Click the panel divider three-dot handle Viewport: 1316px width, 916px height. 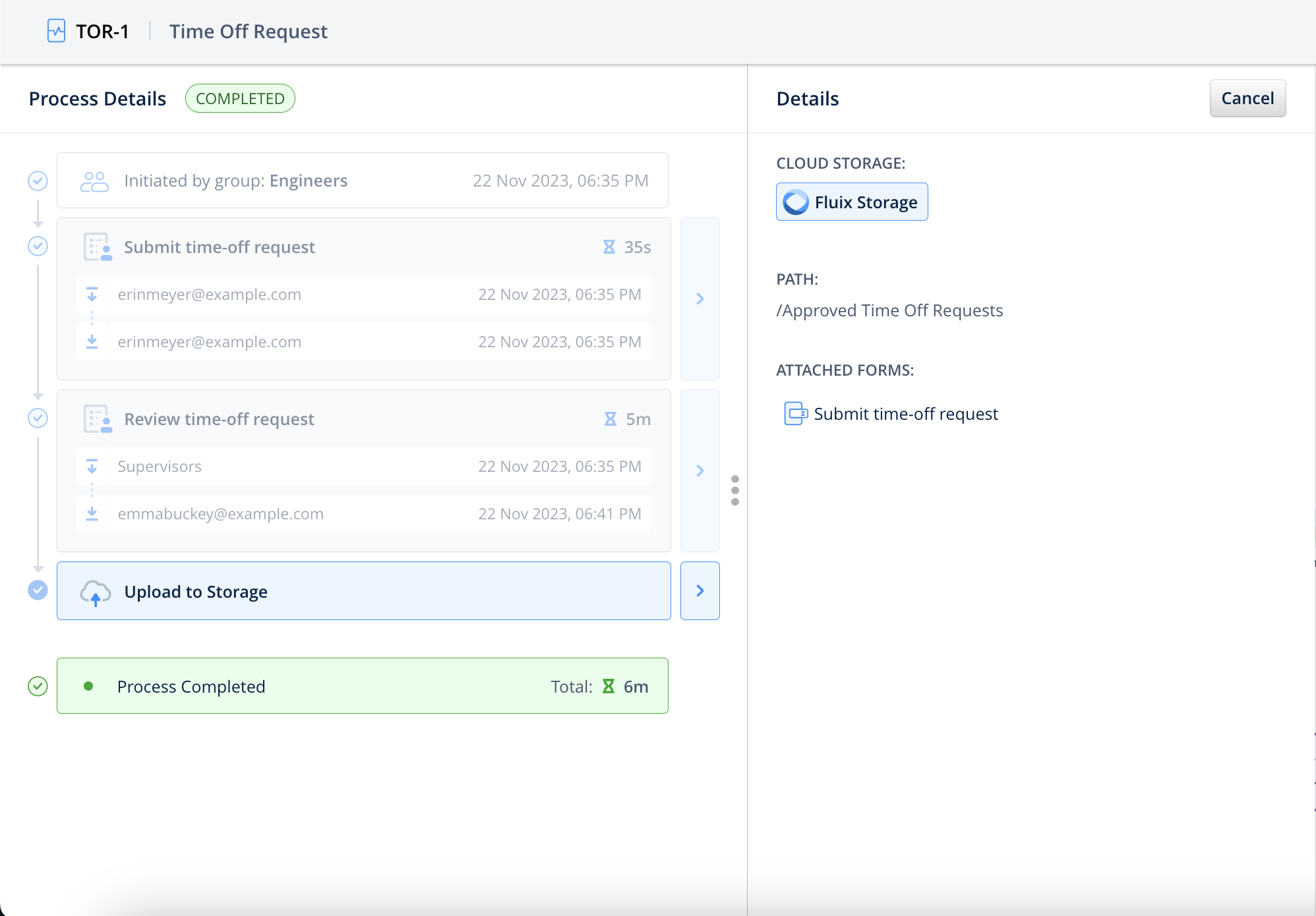(735, 490)
